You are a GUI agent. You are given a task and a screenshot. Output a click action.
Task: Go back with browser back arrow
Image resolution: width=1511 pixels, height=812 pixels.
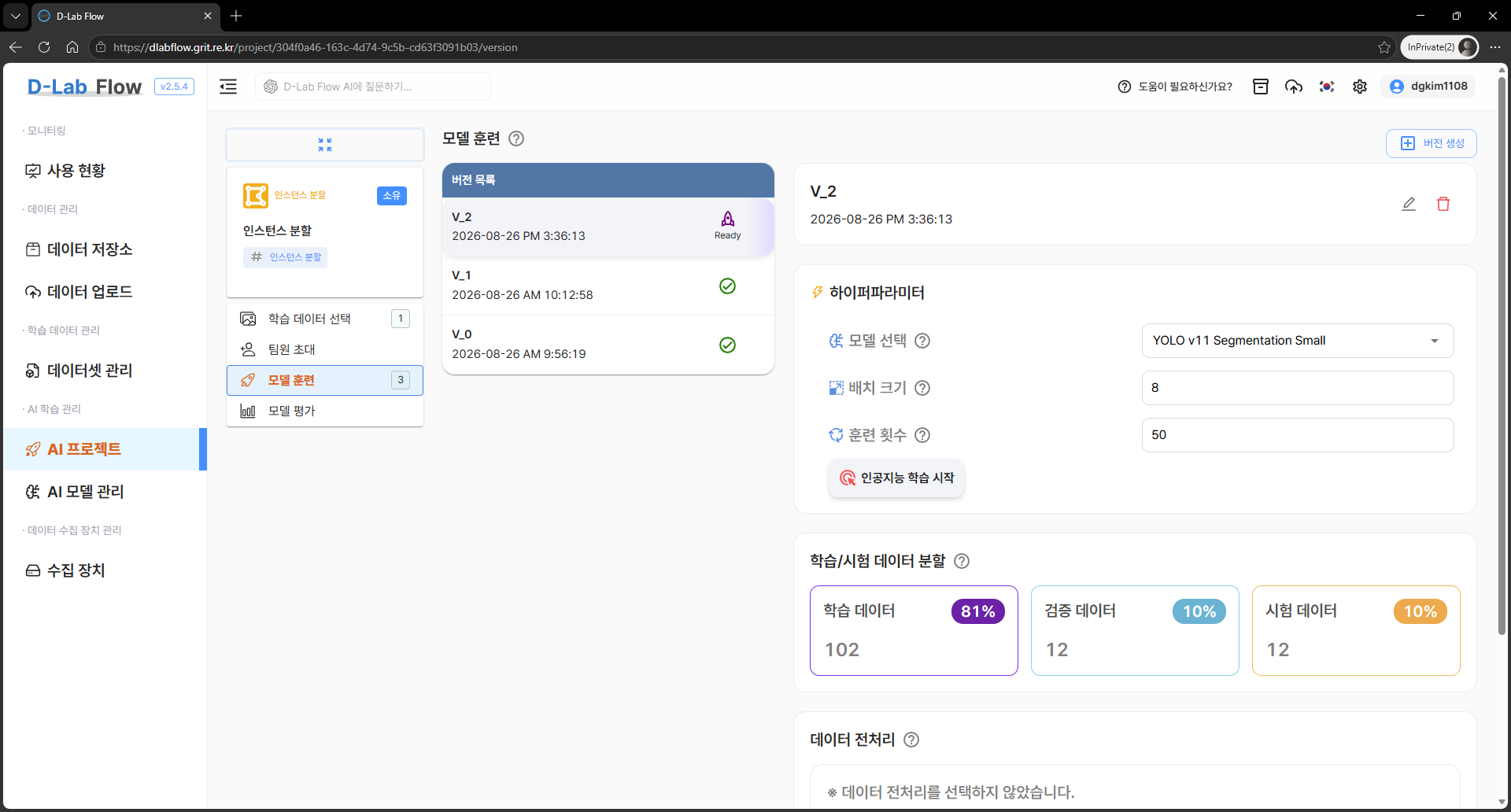(16, 47)
